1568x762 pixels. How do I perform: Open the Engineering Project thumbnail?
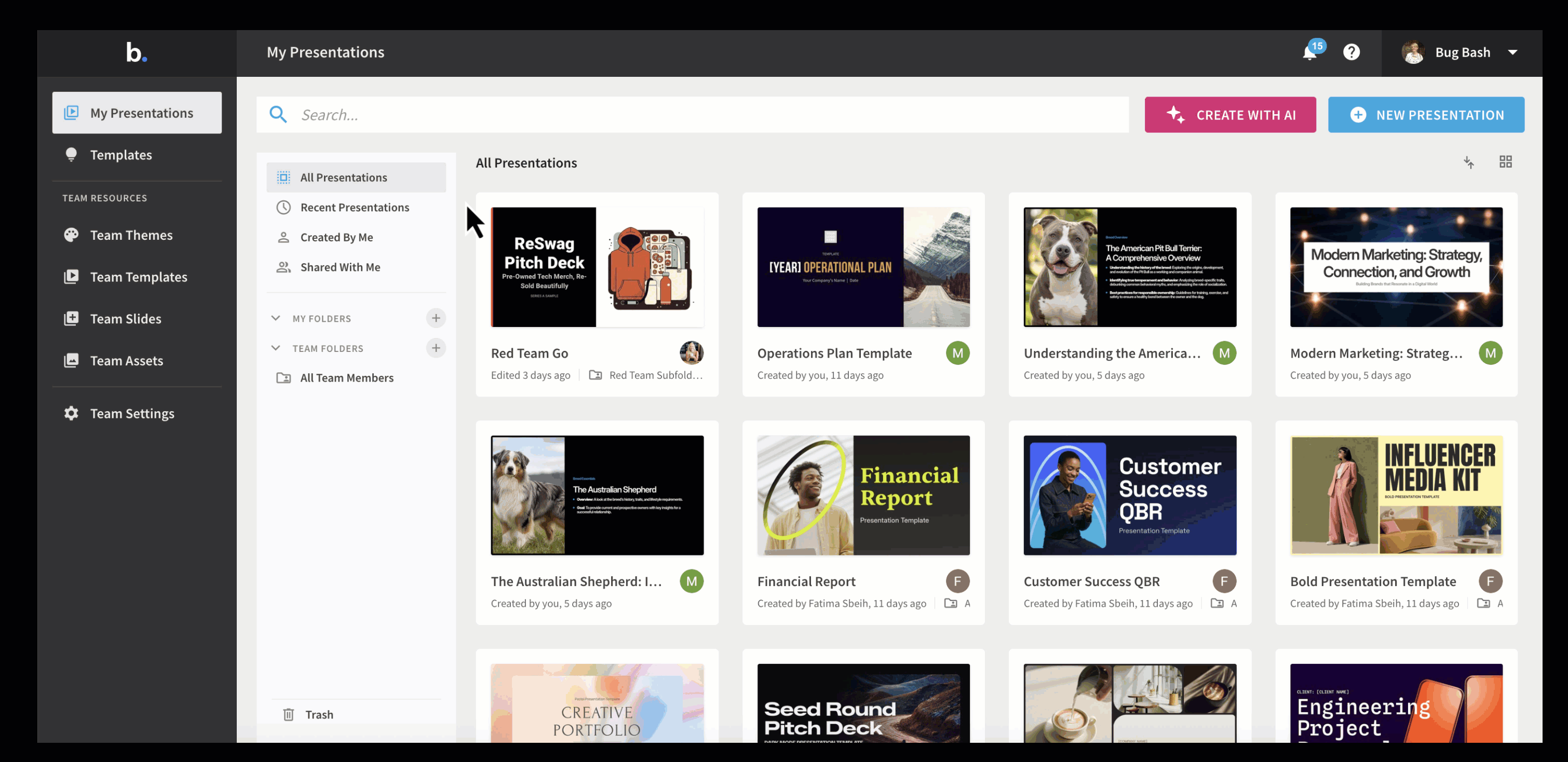click(1396, 703)
